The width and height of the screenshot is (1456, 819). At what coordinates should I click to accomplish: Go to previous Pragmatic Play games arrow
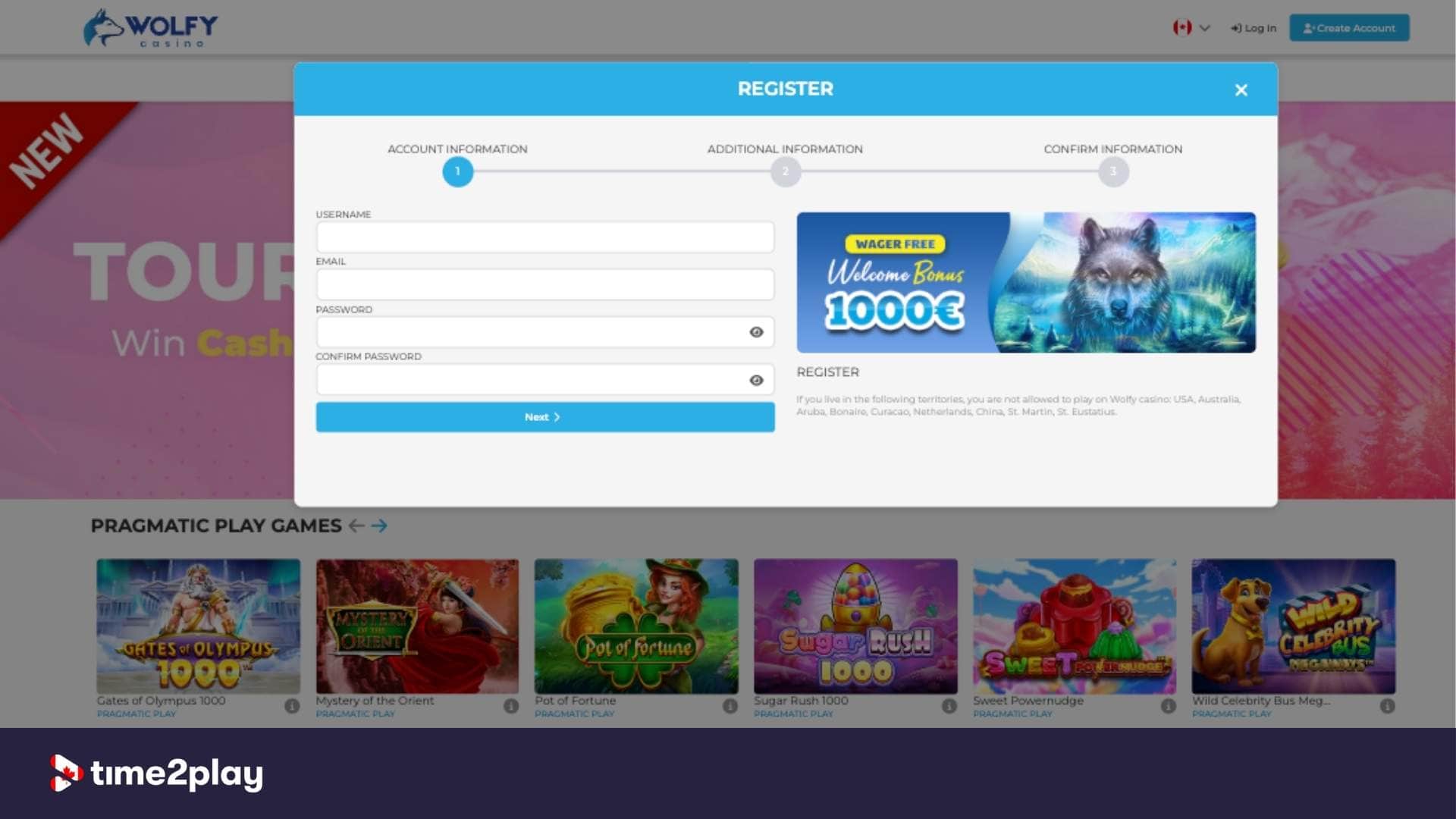pyautogui.click(x=356, y=526)
